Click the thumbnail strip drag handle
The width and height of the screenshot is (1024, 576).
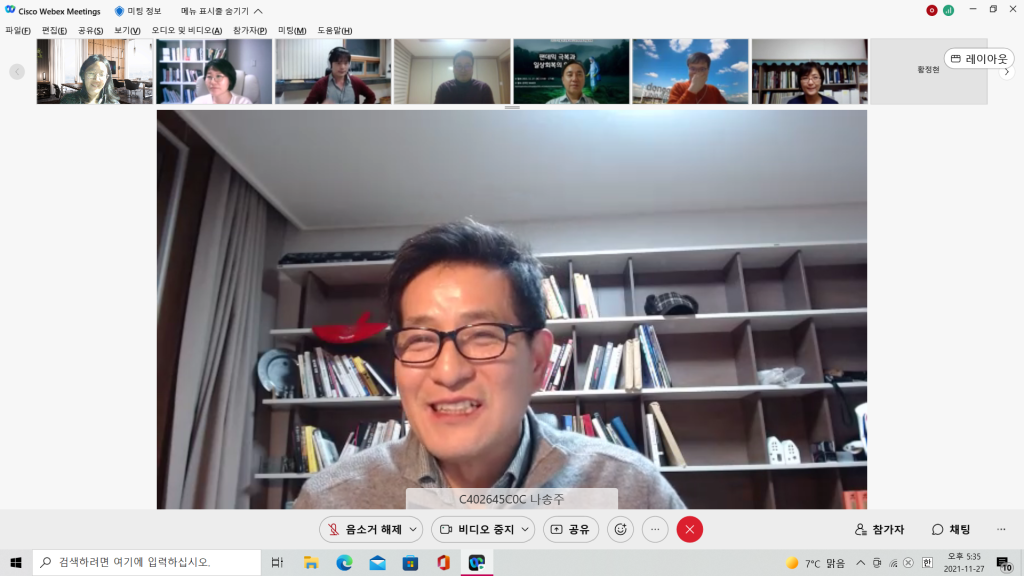512,107
